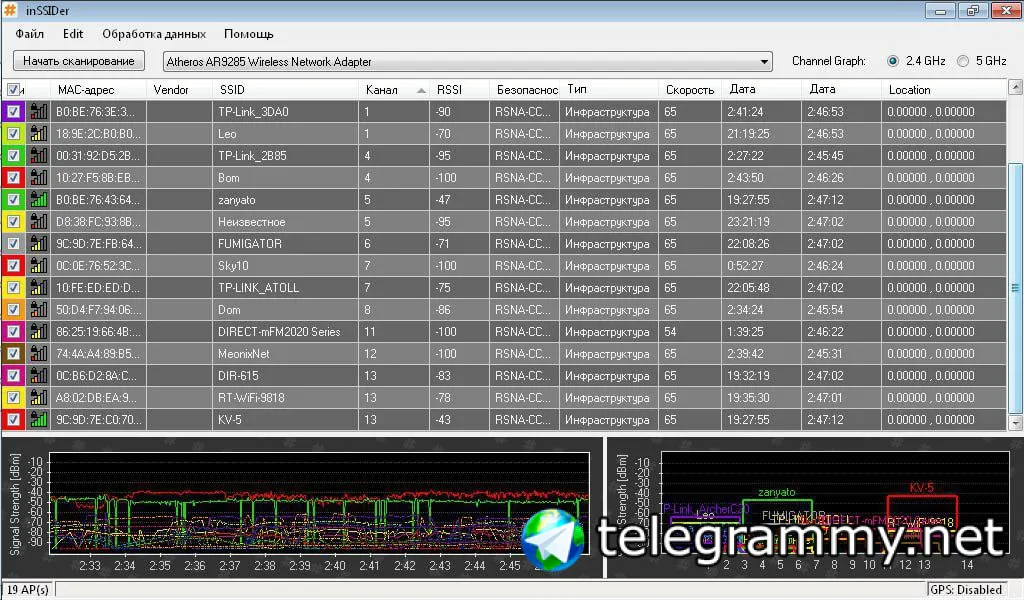Click signal bars icon for RT-WiFi-9818
Viewport: 1024px width, 600px height.
pos(39,398)
